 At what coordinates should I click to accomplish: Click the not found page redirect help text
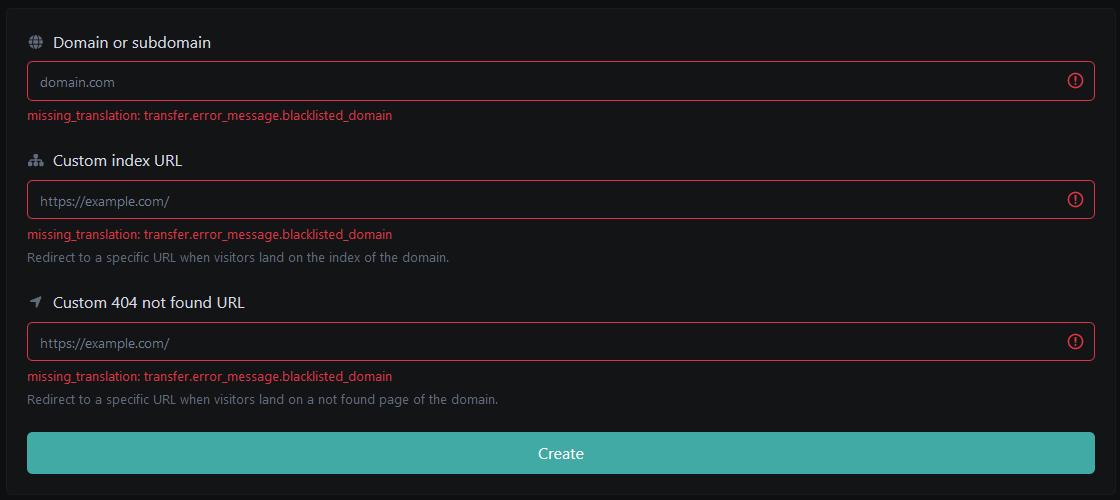tap(262, 400)
